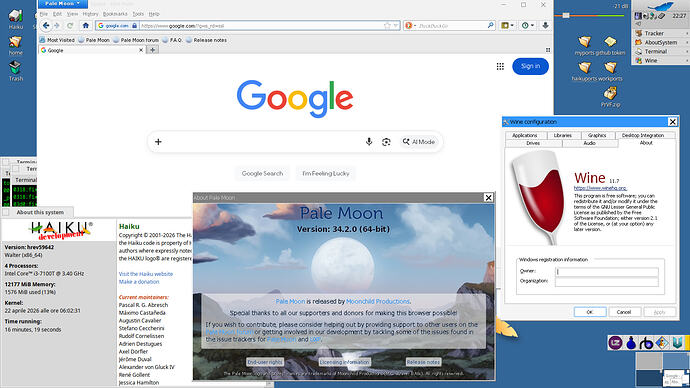This screenshot has height=388, width=690.
Task: Switch to the Drives tab in Wine configuration
Action: click(x=533, y=143)
